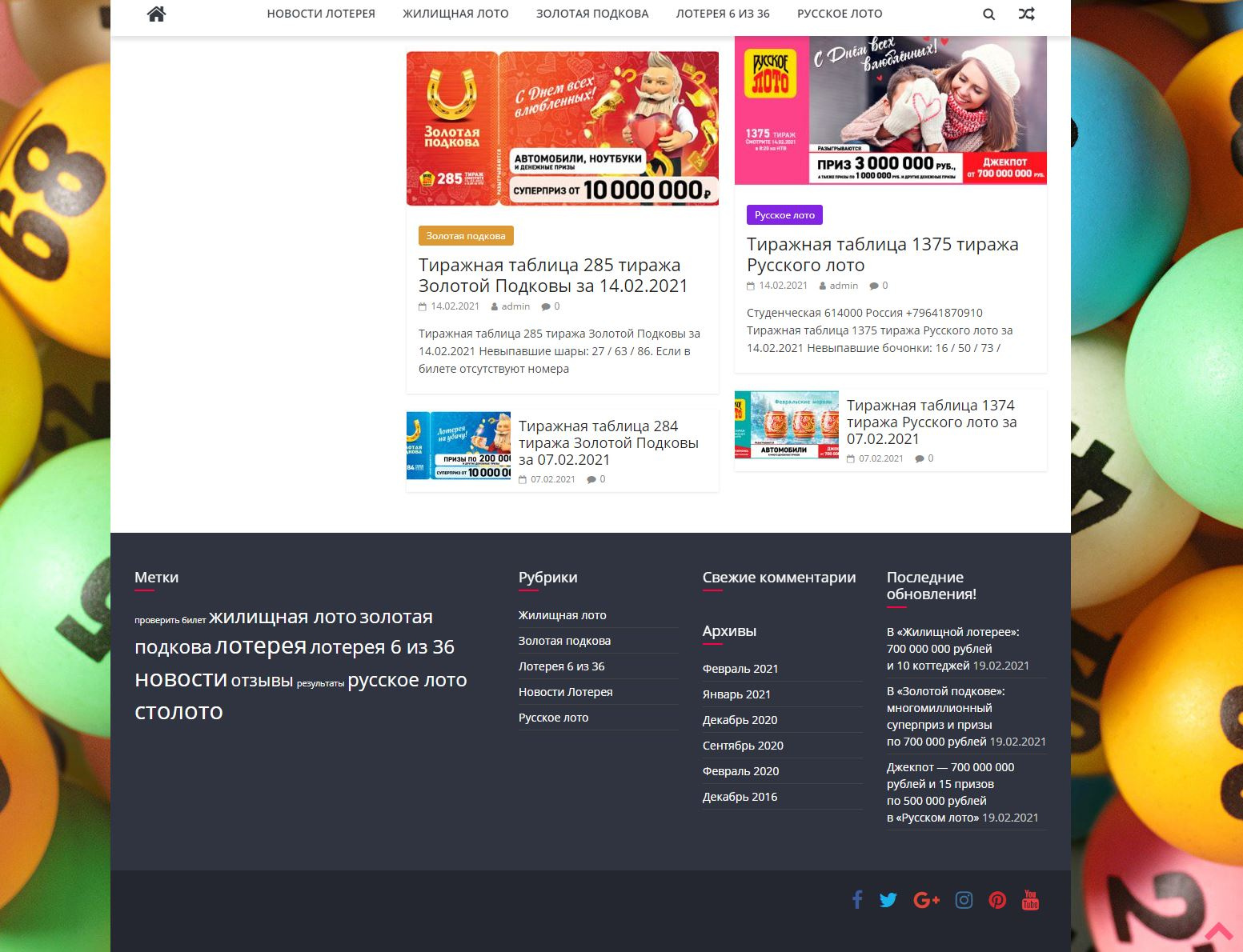Open the YouTube social icon
1243x952 pixels.
[x=1030, y=900]
